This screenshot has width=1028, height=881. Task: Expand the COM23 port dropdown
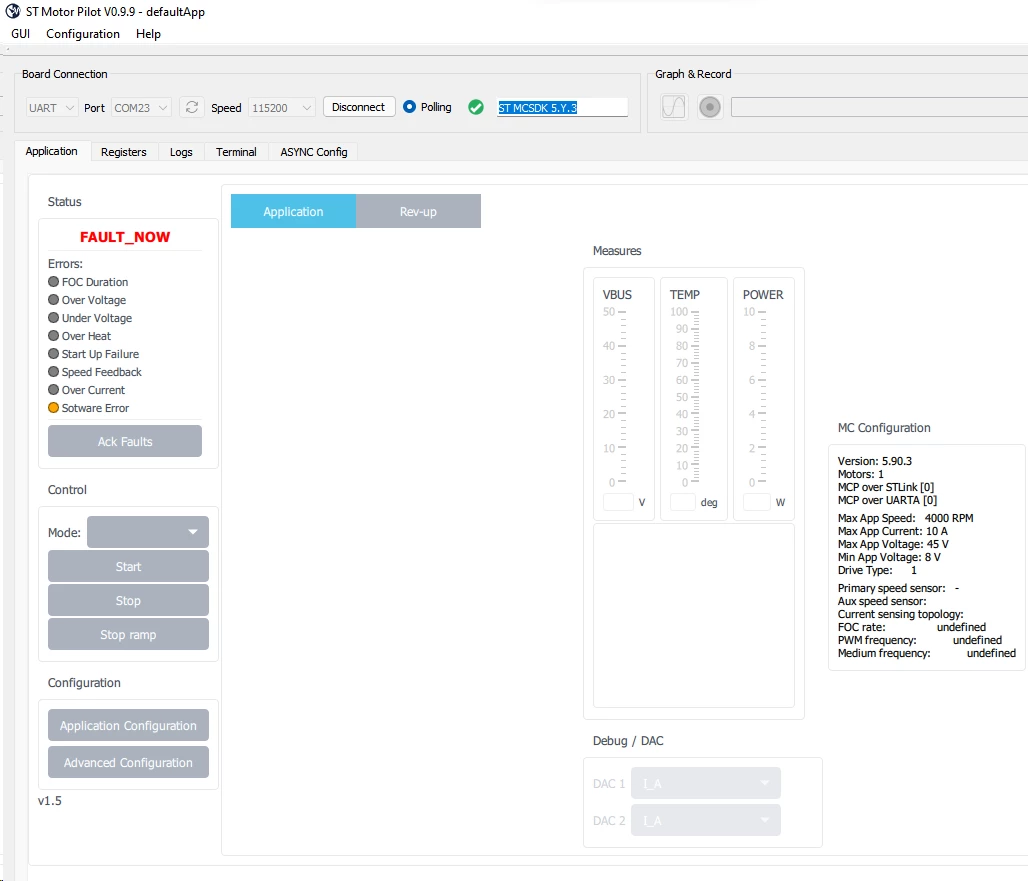[x=141, y=108]
